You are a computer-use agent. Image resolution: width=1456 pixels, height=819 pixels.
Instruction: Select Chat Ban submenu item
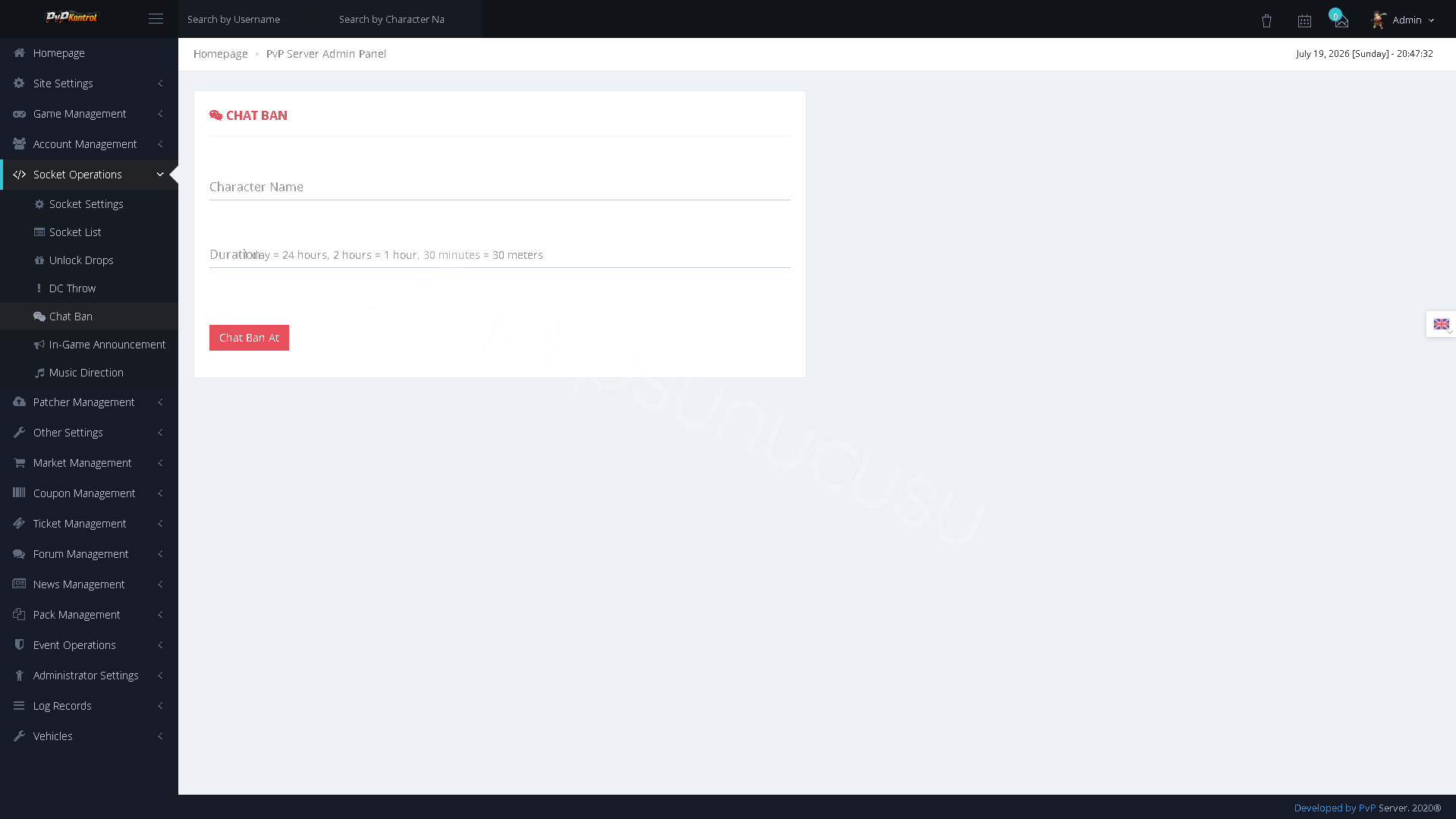(89, 317)
